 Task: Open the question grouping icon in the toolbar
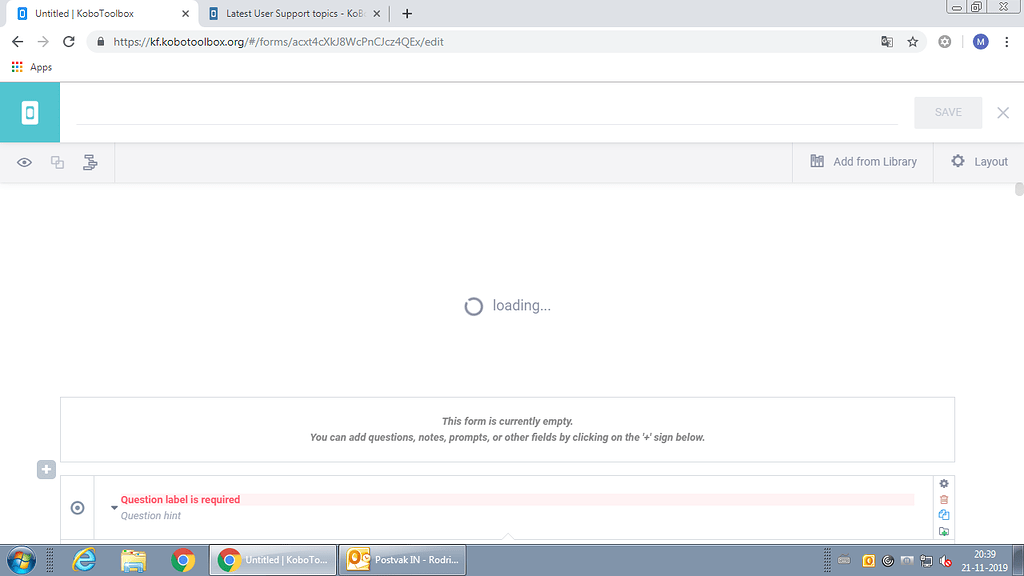[x=90, y=161]
